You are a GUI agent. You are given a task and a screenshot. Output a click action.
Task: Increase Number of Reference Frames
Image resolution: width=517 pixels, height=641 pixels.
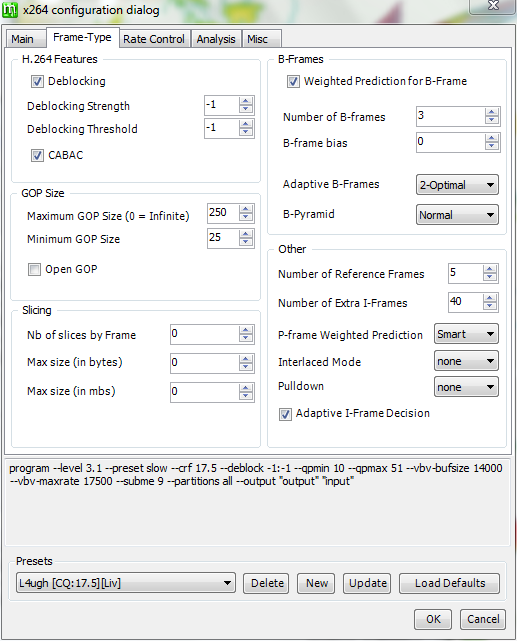[x=490, y=269]
